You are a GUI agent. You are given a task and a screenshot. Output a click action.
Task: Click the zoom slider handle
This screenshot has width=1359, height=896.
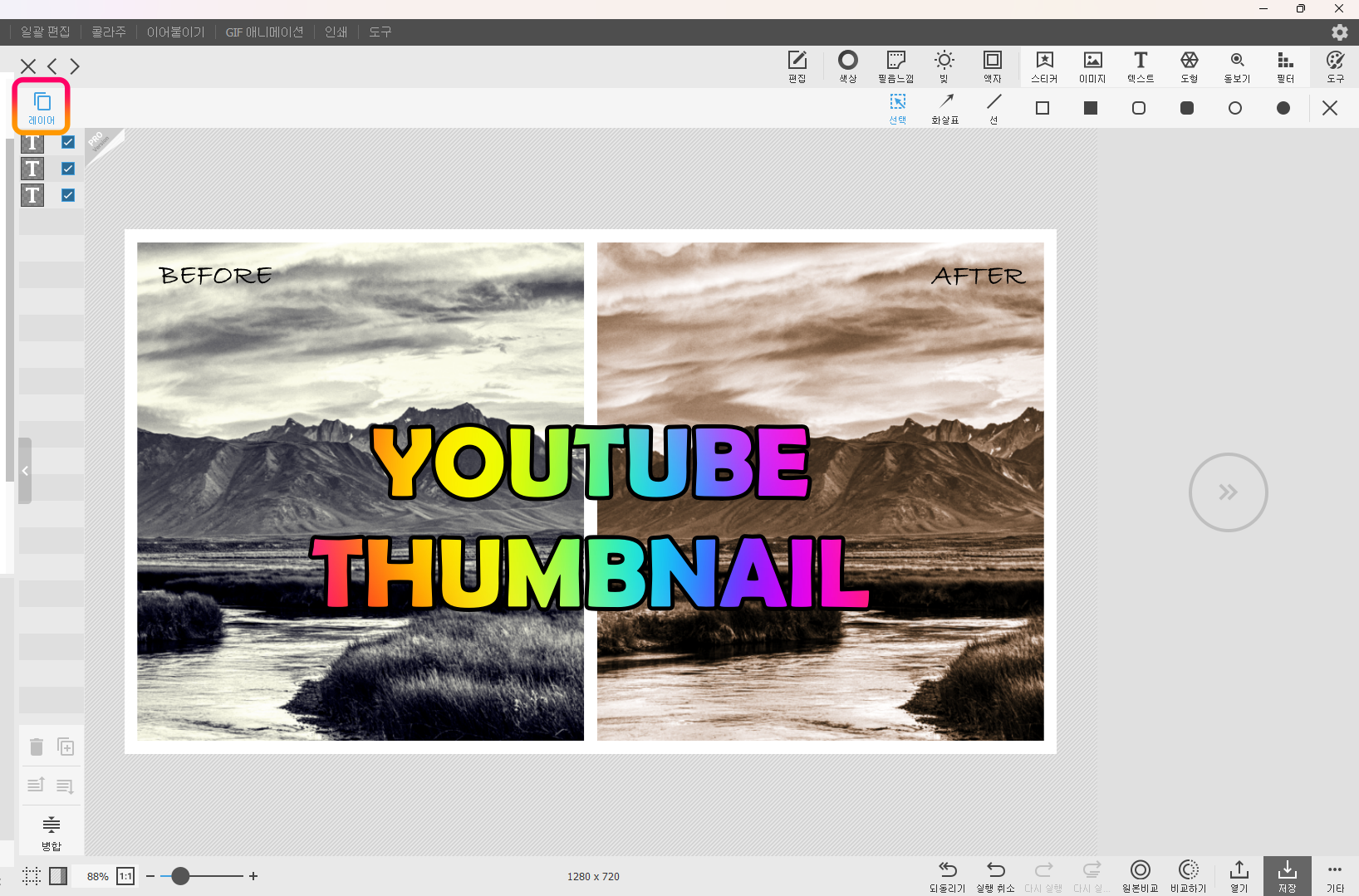[180, 876]
